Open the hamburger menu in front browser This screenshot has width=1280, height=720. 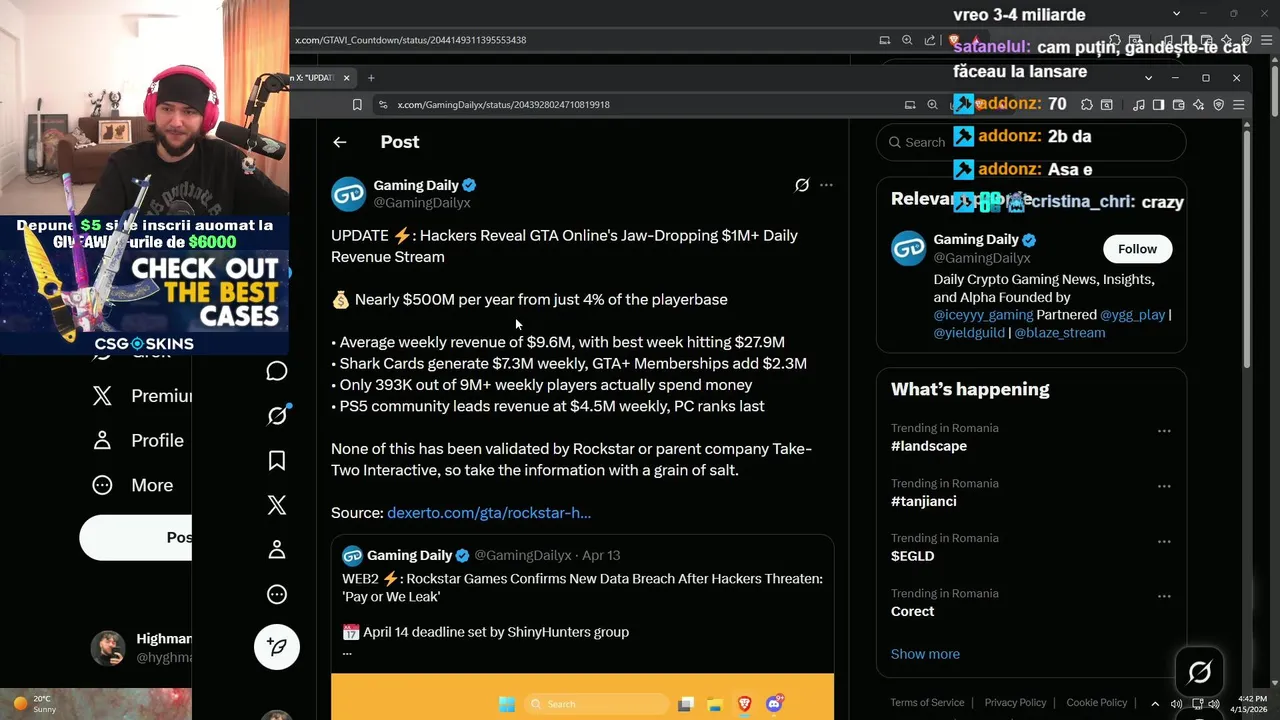pyautogui.click(x=1238, y=104)
